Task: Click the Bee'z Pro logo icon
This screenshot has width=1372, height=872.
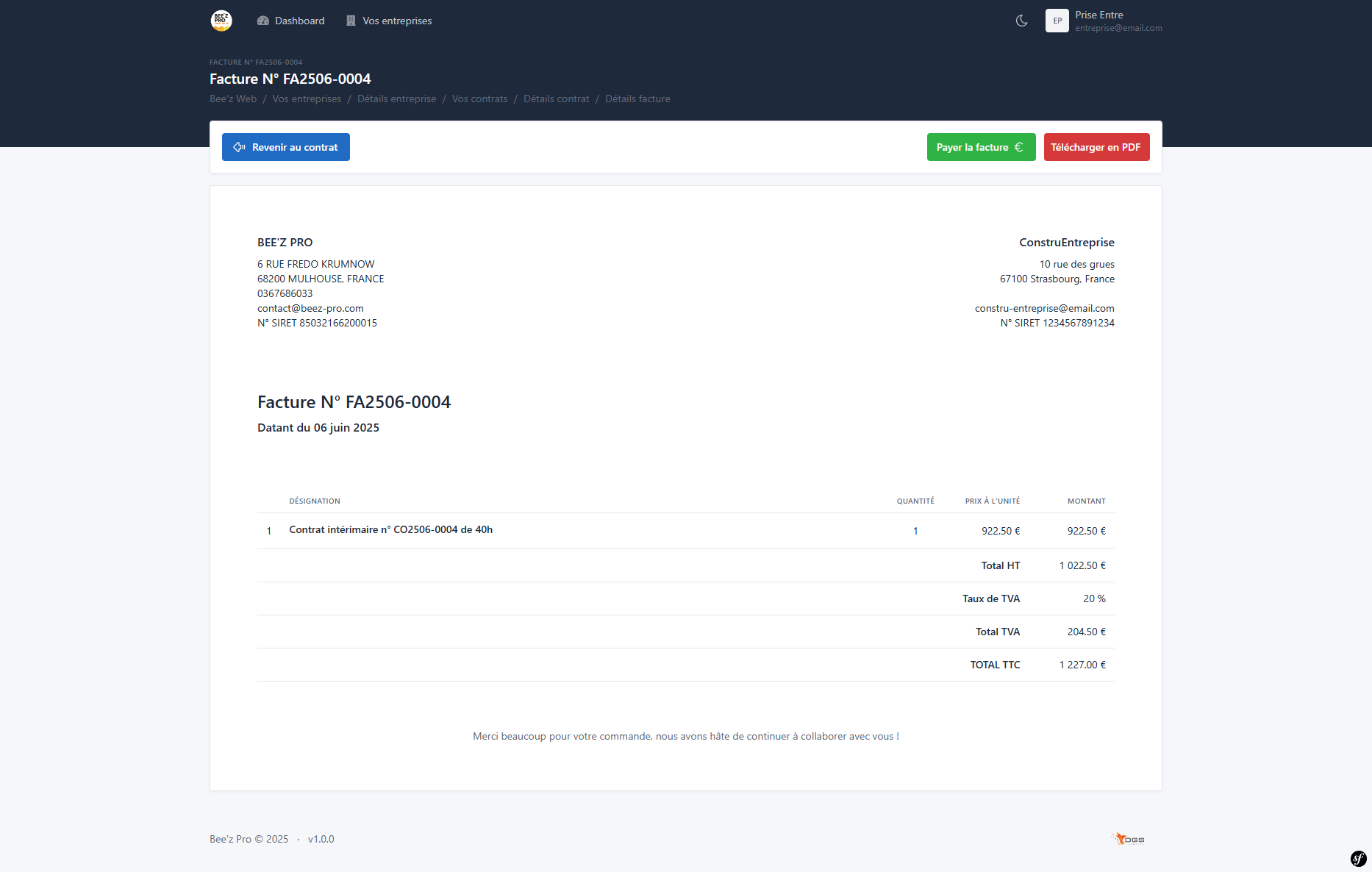Action: [221, 21]
